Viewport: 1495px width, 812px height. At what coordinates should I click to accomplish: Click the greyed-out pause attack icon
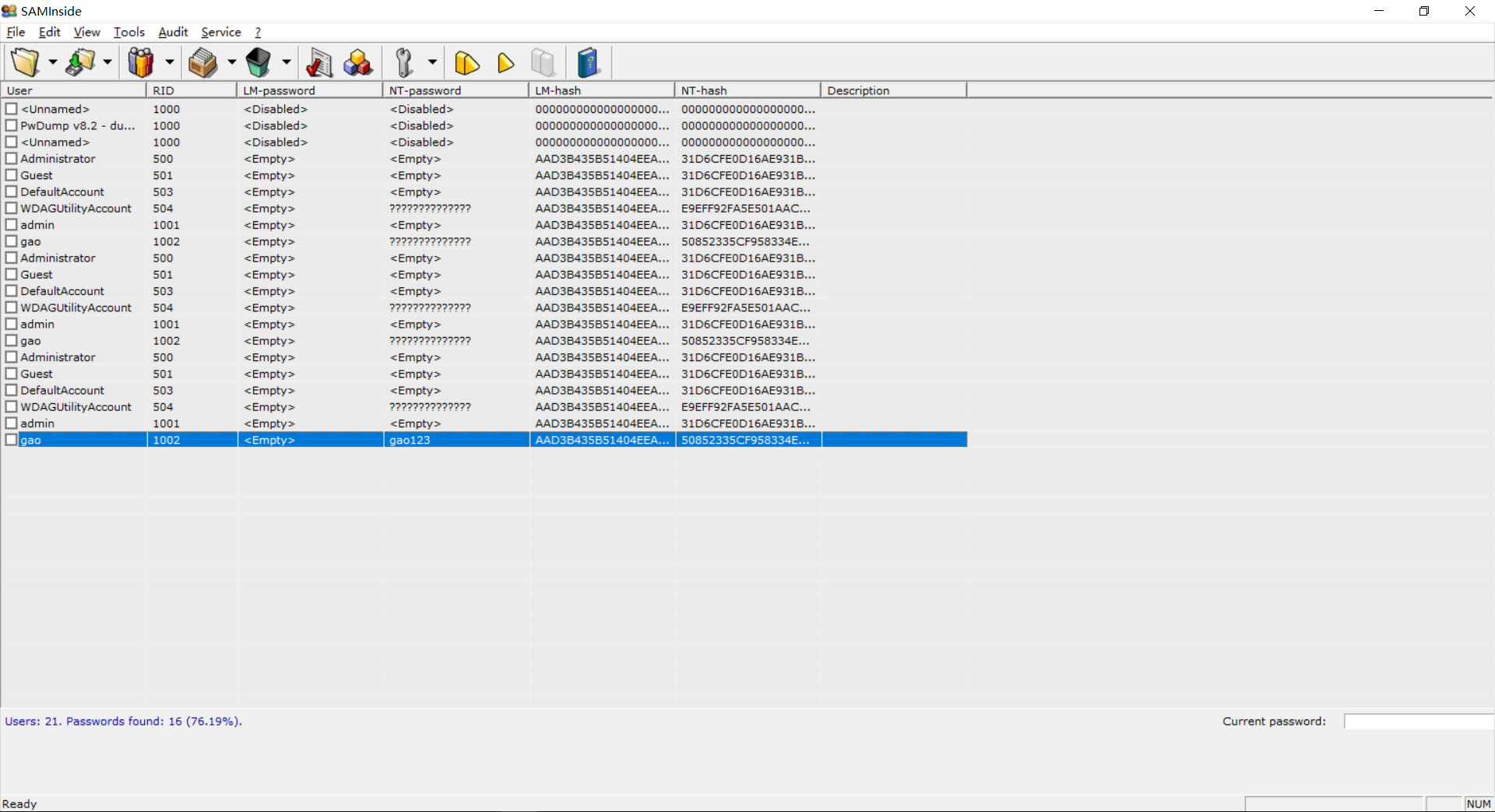(543, 62)
